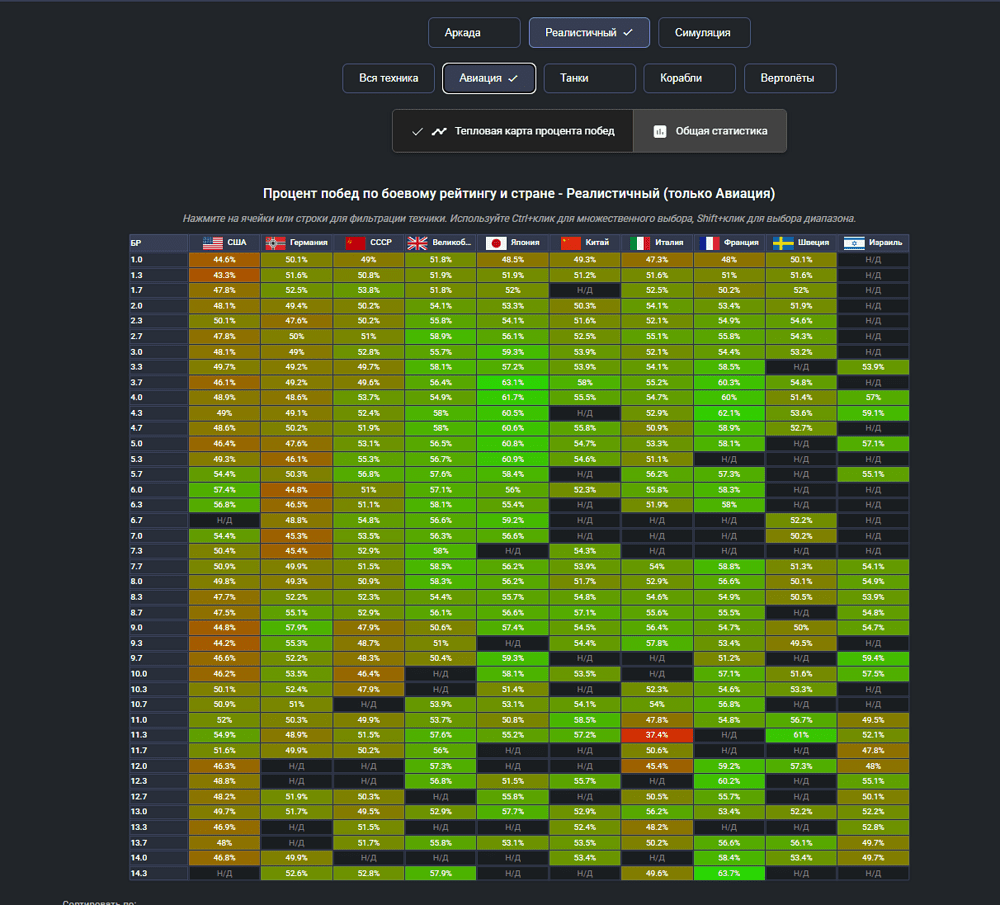Switch to the Общая статистика tab

tap(710, 131)
